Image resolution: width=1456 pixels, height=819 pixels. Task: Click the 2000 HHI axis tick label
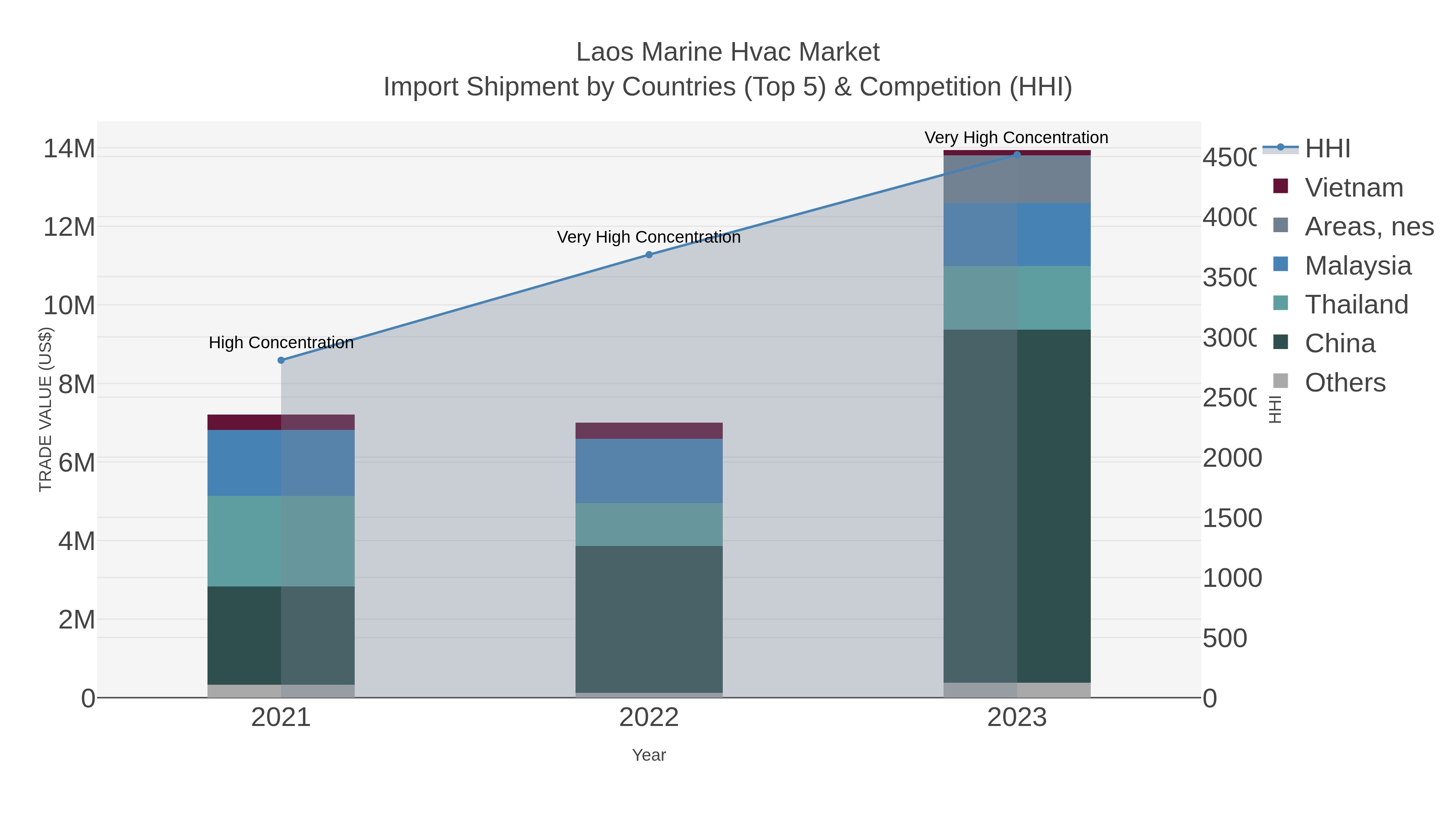[1232, 458]
